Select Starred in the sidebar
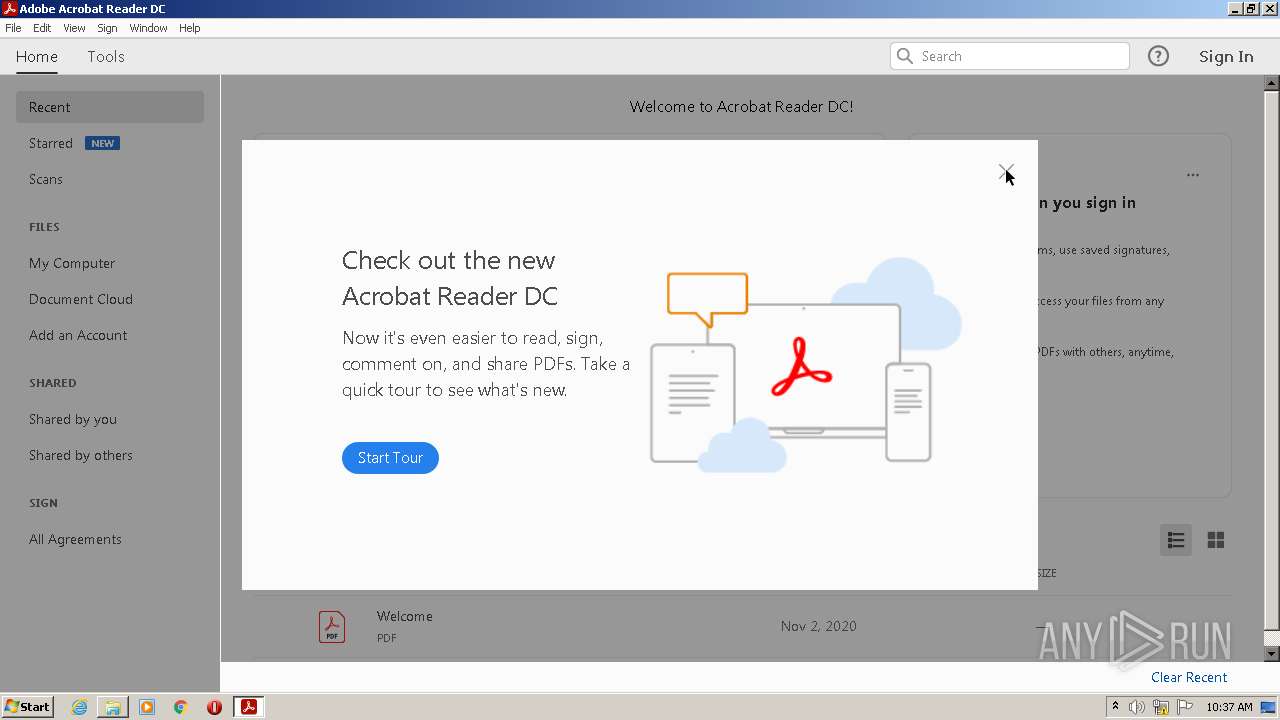The height and width of the screenshot is (720, 1280). pyautogui.click(x=51, y=143)
